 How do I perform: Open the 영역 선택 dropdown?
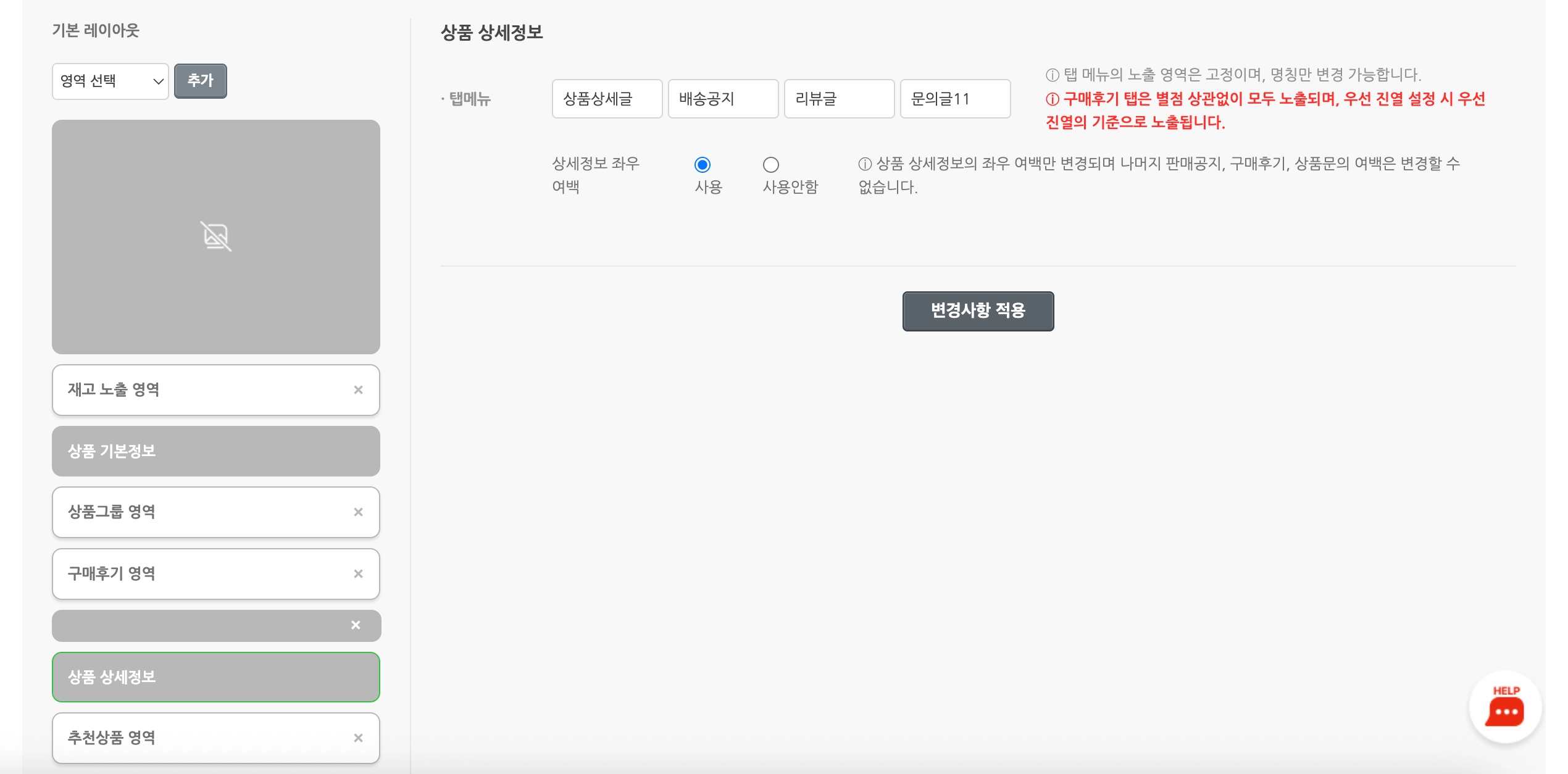click(x=110, y=81)
